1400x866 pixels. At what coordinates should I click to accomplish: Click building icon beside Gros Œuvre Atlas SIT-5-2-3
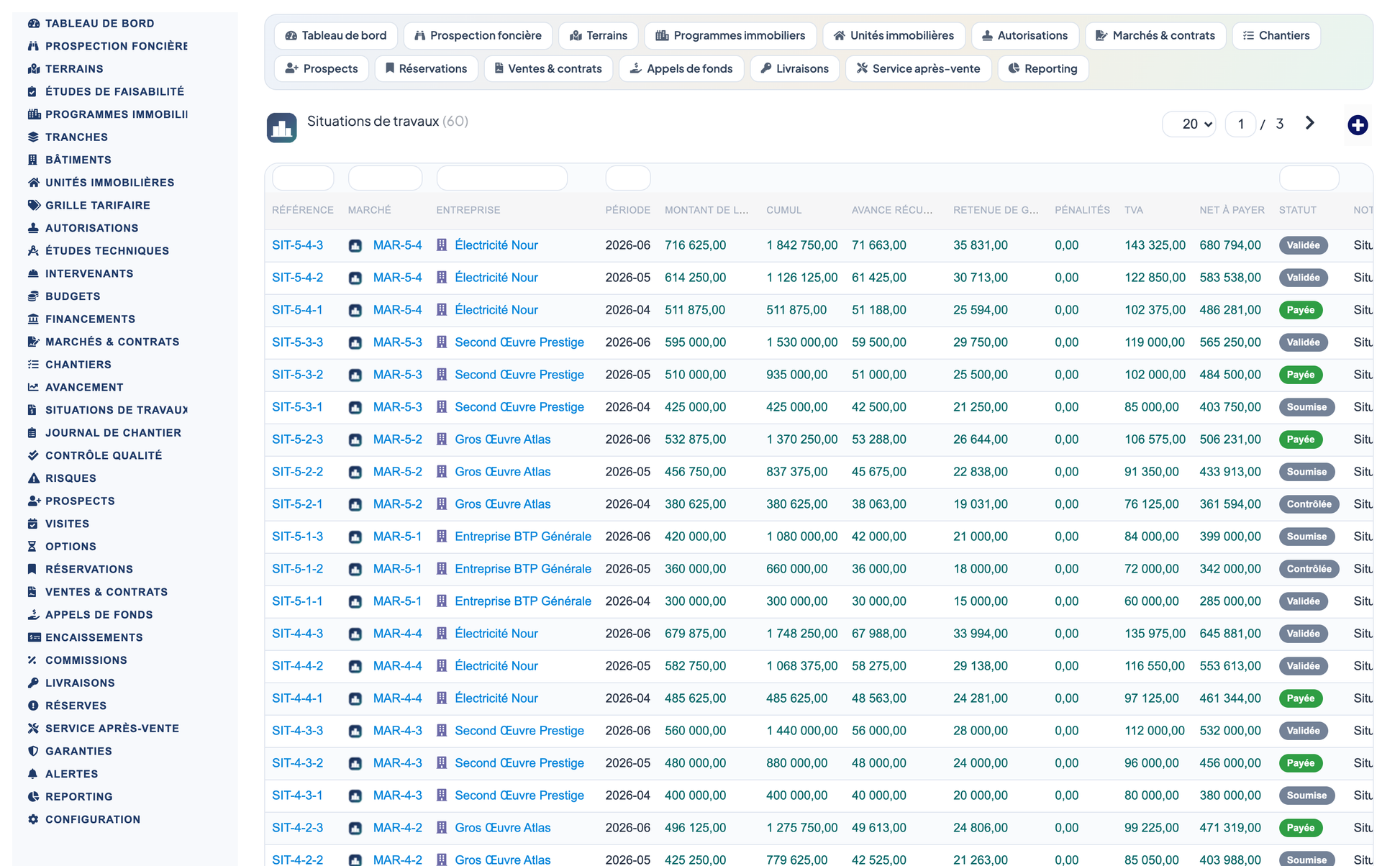point(442,439)
